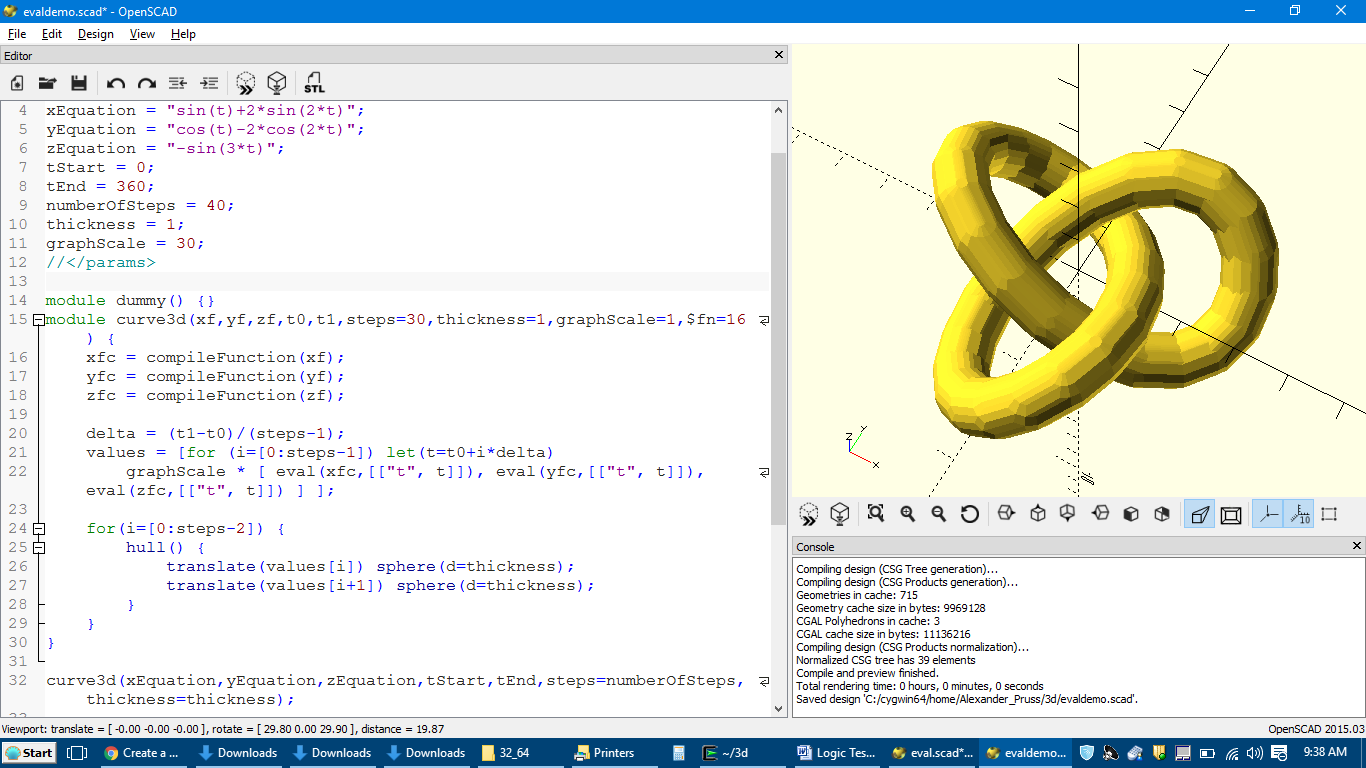This screenshot has width=1366, height=768.
Task: Click the Undo arrow in editor toolbar
Action: coord(116,83)
